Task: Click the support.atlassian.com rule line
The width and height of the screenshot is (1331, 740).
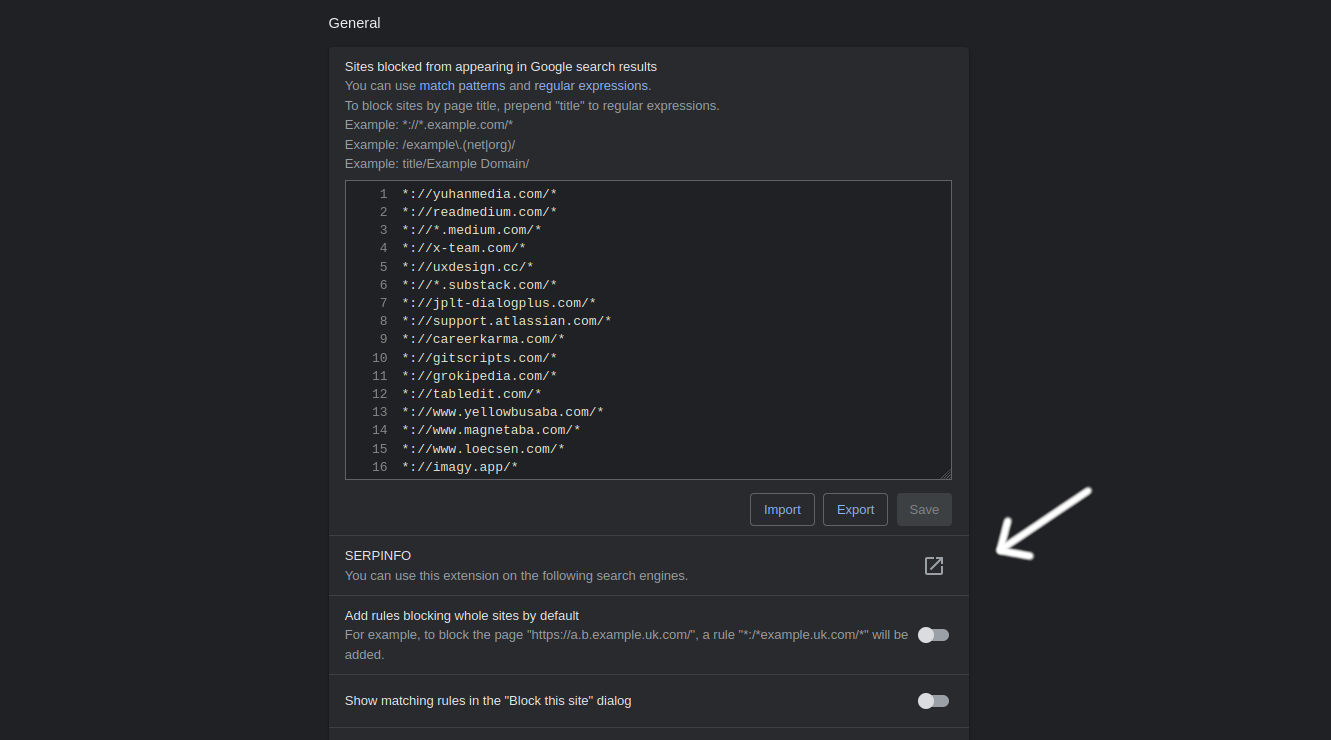Action: point(506,321)
